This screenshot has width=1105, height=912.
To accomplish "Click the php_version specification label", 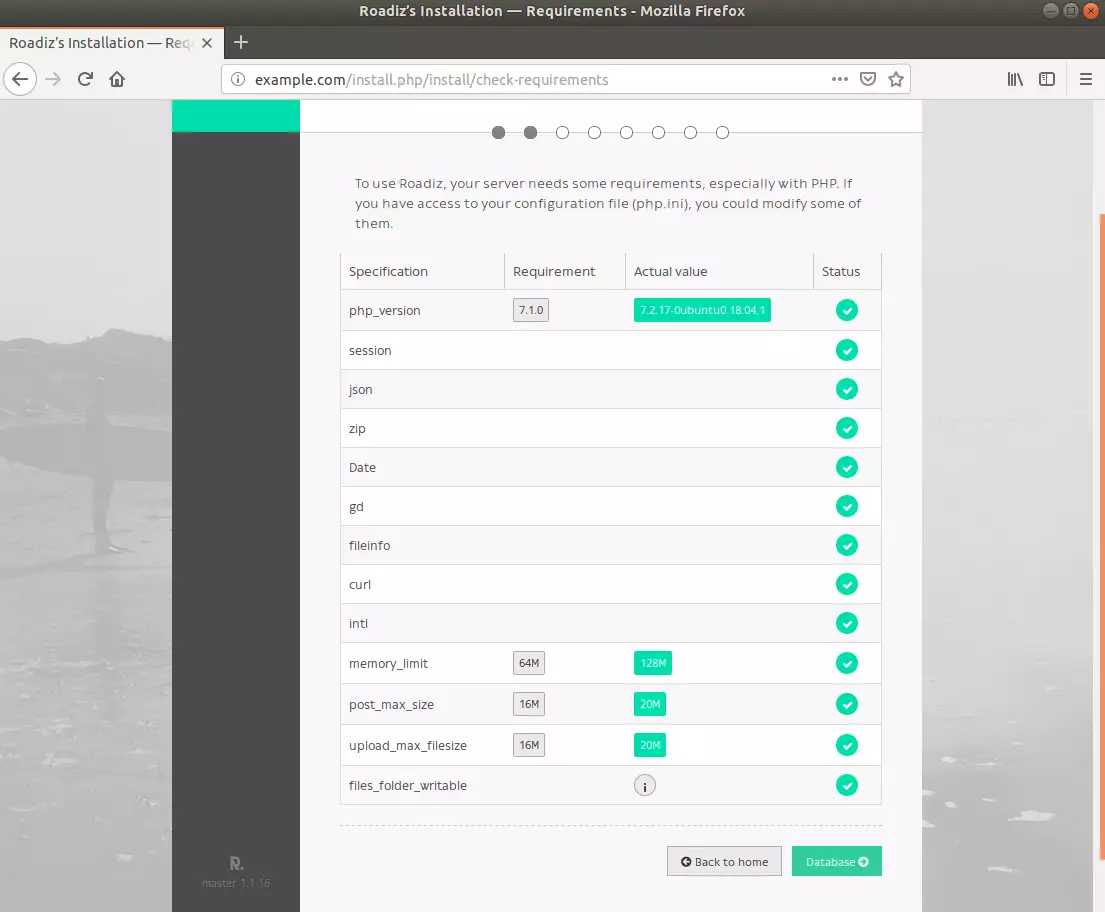I will tap(385, 311).
